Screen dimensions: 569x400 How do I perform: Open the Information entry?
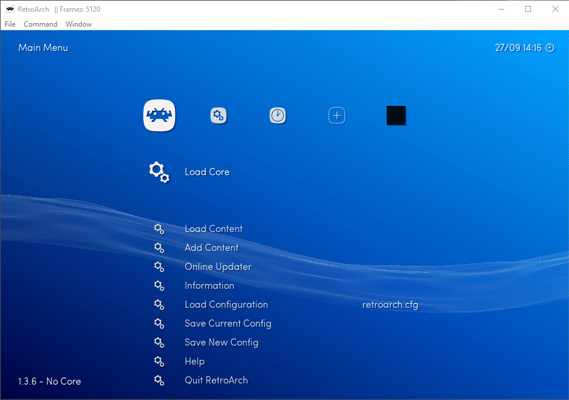[x=209, y=286]
